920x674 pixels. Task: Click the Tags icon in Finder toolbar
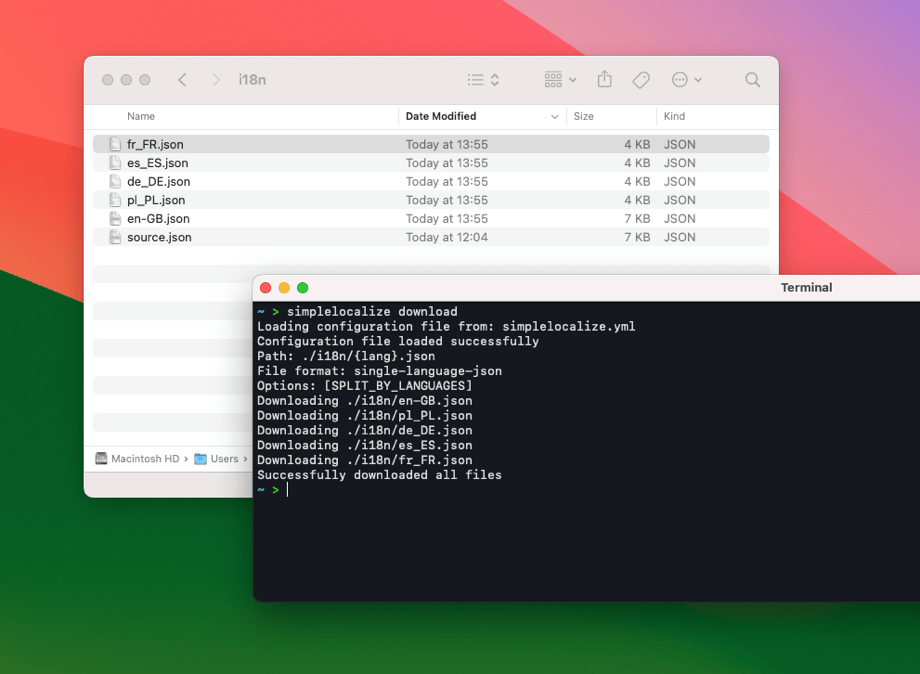click(641, 80)
